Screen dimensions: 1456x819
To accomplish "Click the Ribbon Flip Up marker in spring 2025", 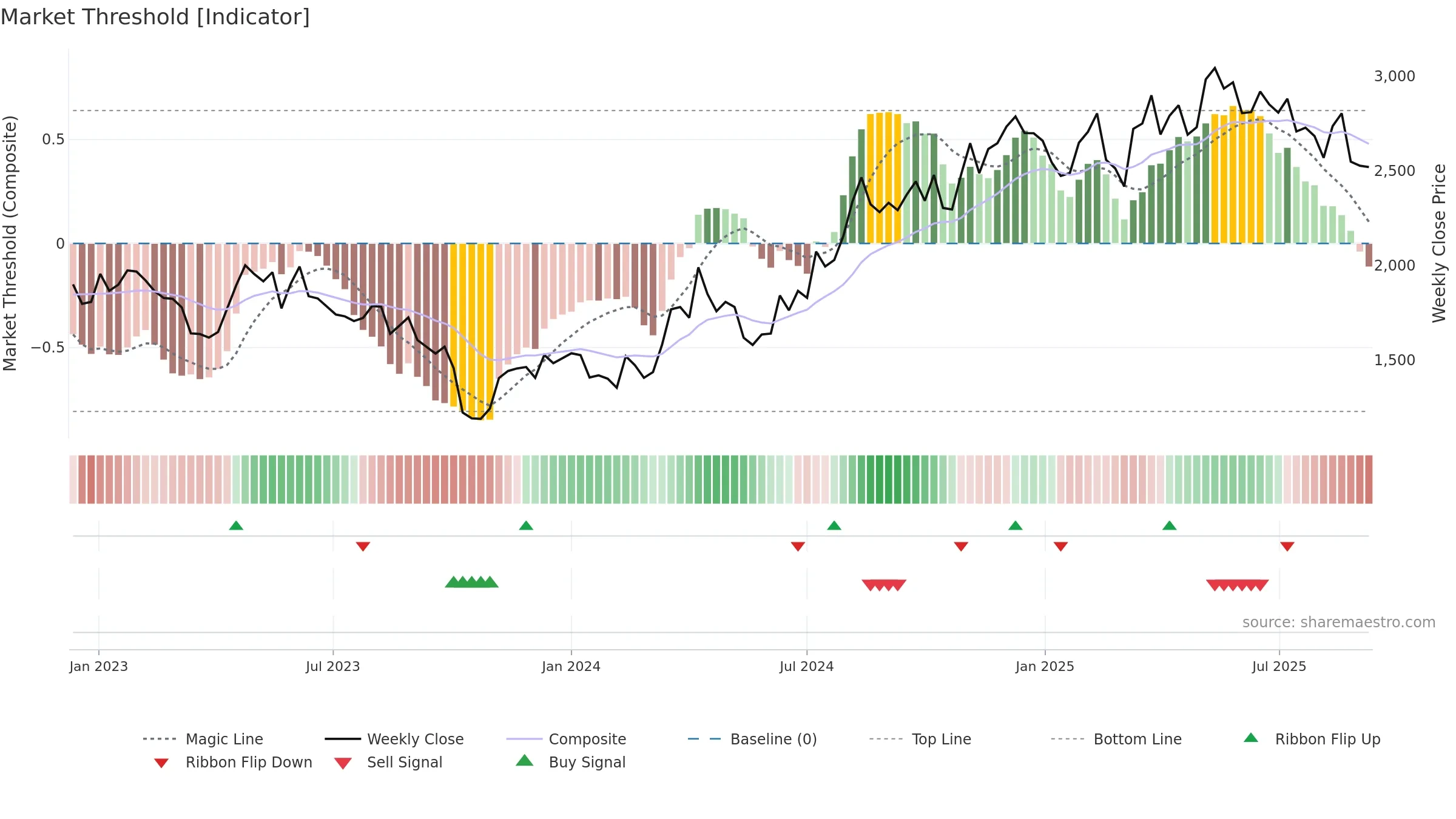I will [1170, 525].
